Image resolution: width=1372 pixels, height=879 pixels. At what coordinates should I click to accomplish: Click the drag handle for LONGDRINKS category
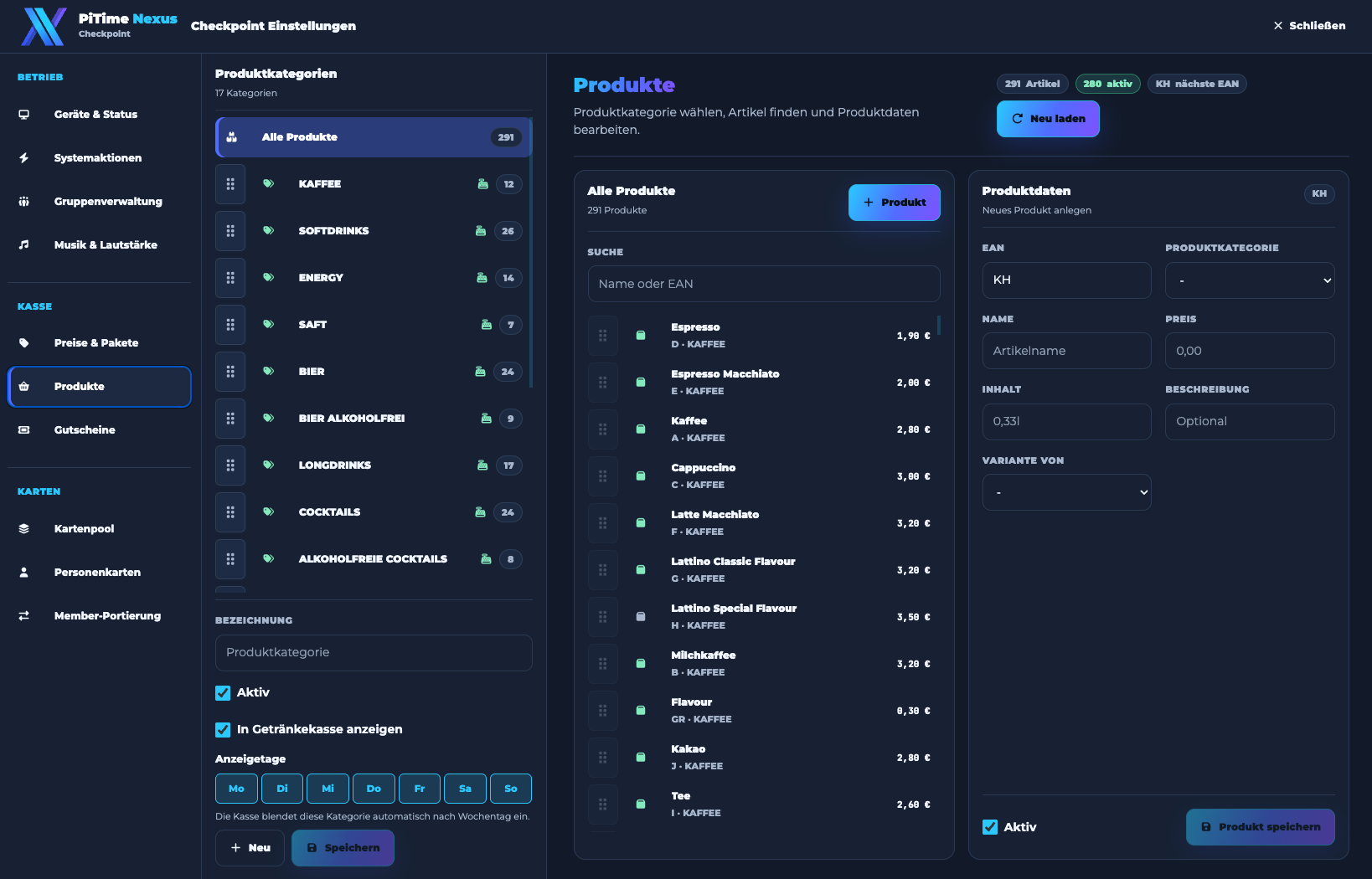tap(230, 465)
